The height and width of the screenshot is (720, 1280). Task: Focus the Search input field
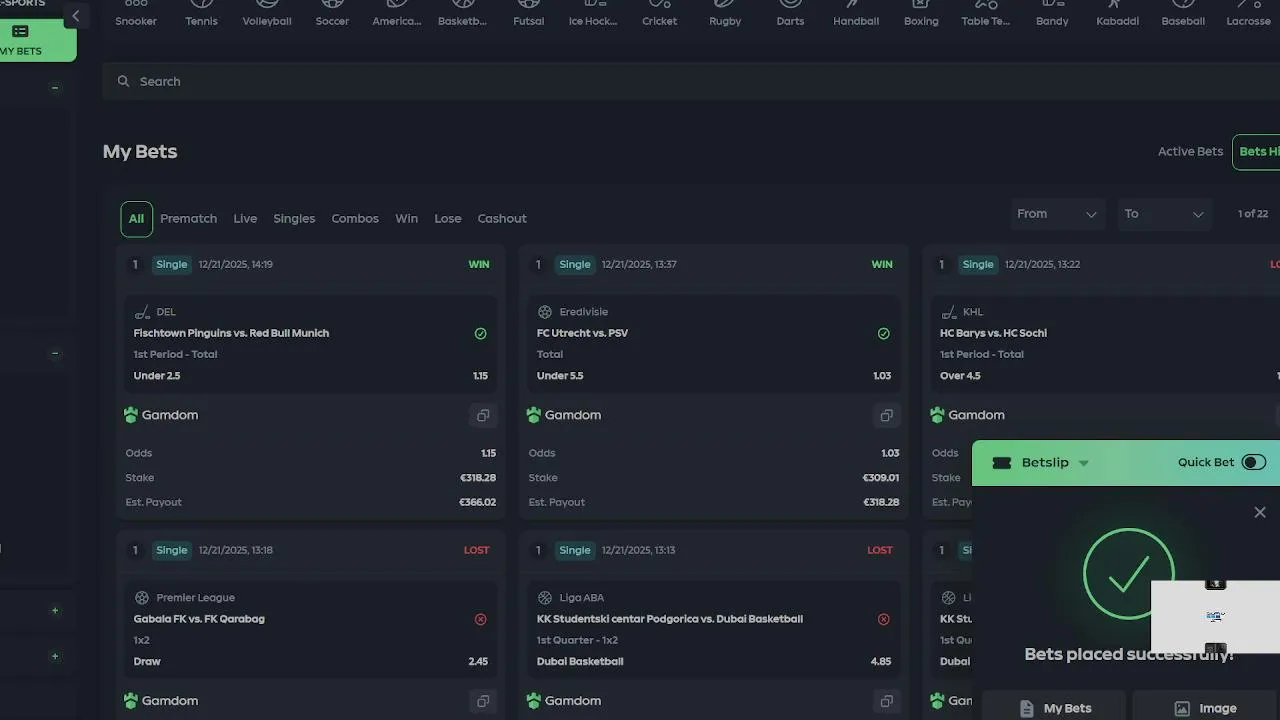click(x=691, y=81)
